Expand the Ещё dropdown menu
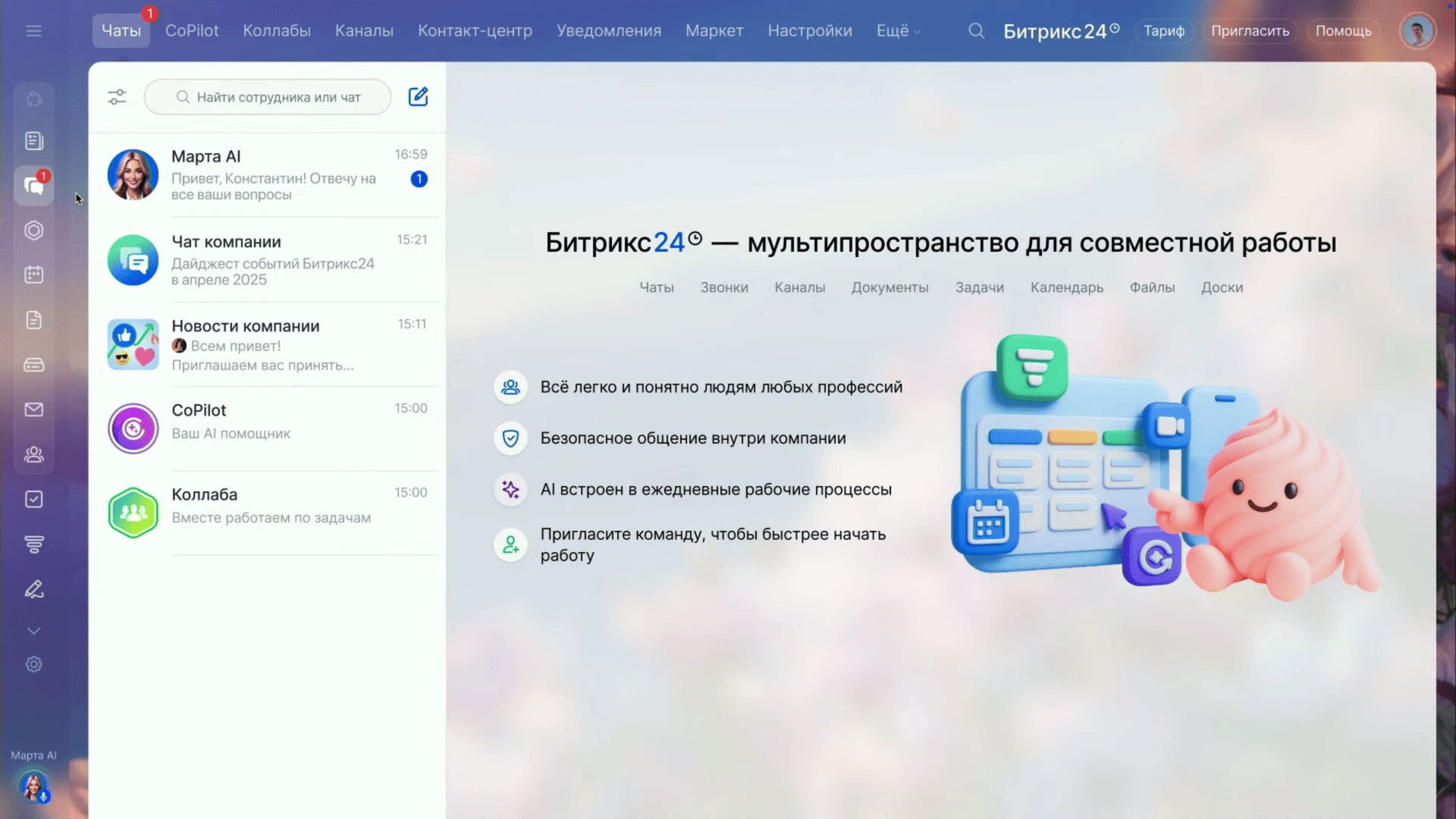The width and height of the screenshot is (1456, 819). (x=898, y=31)
